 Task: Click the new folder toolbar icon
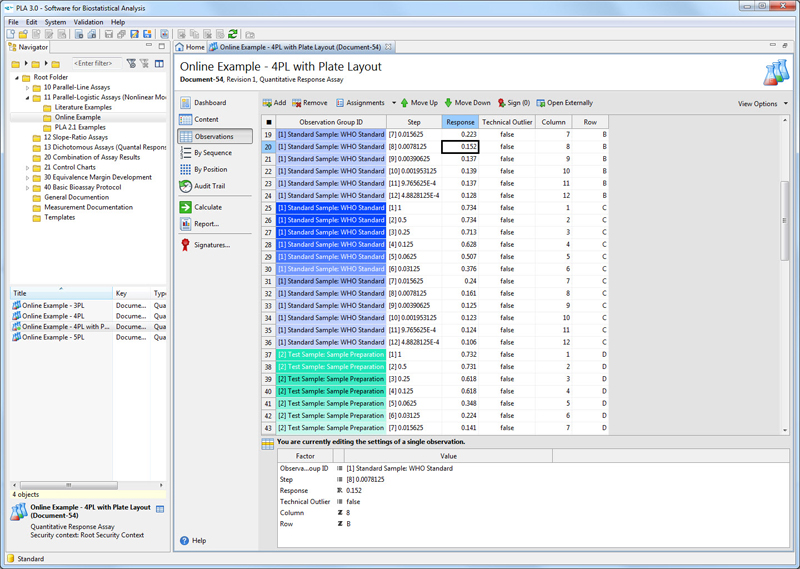(23, 34)
